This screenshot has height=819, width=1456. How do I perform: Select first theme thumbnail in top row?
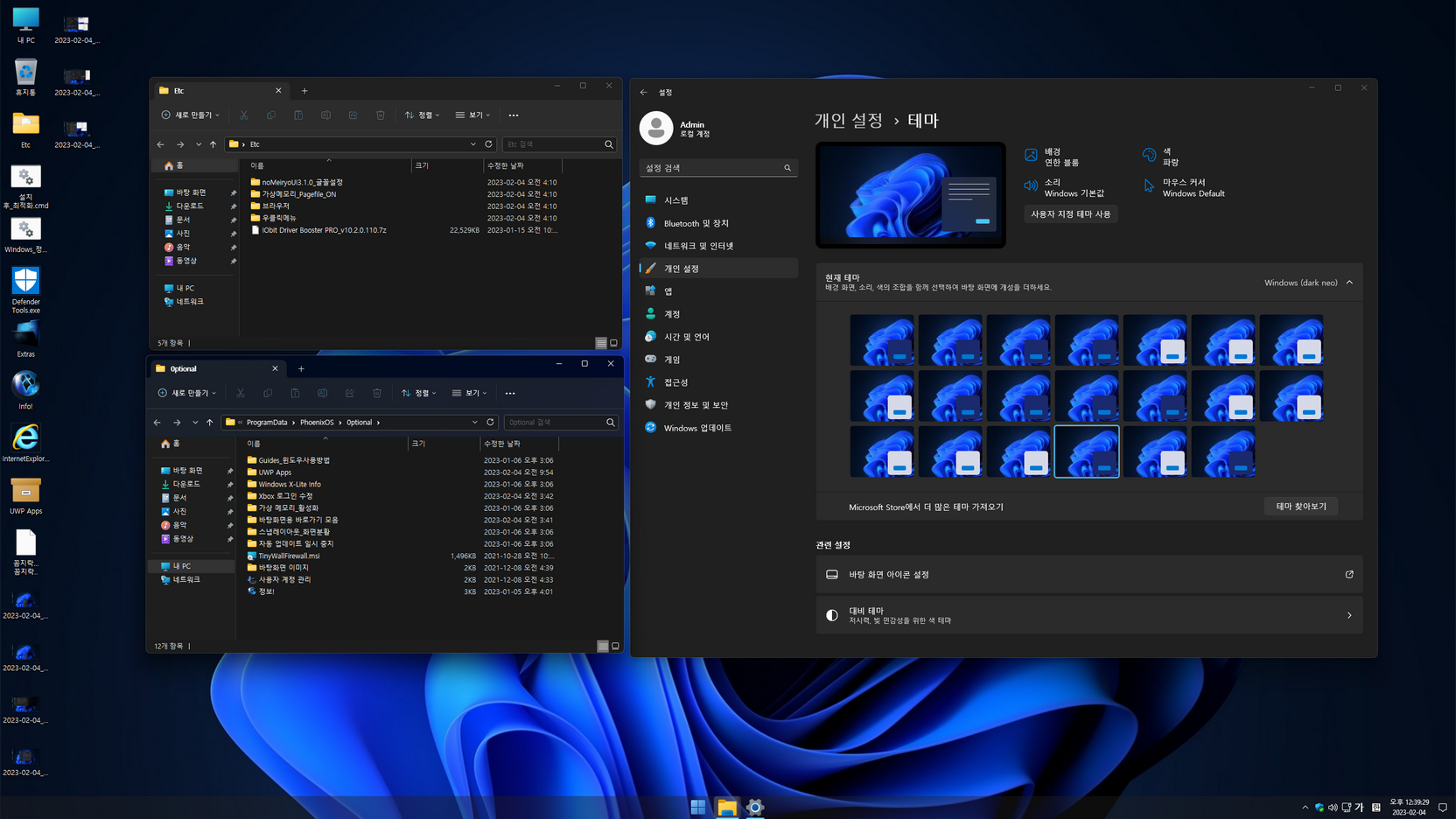pos(882,340)
